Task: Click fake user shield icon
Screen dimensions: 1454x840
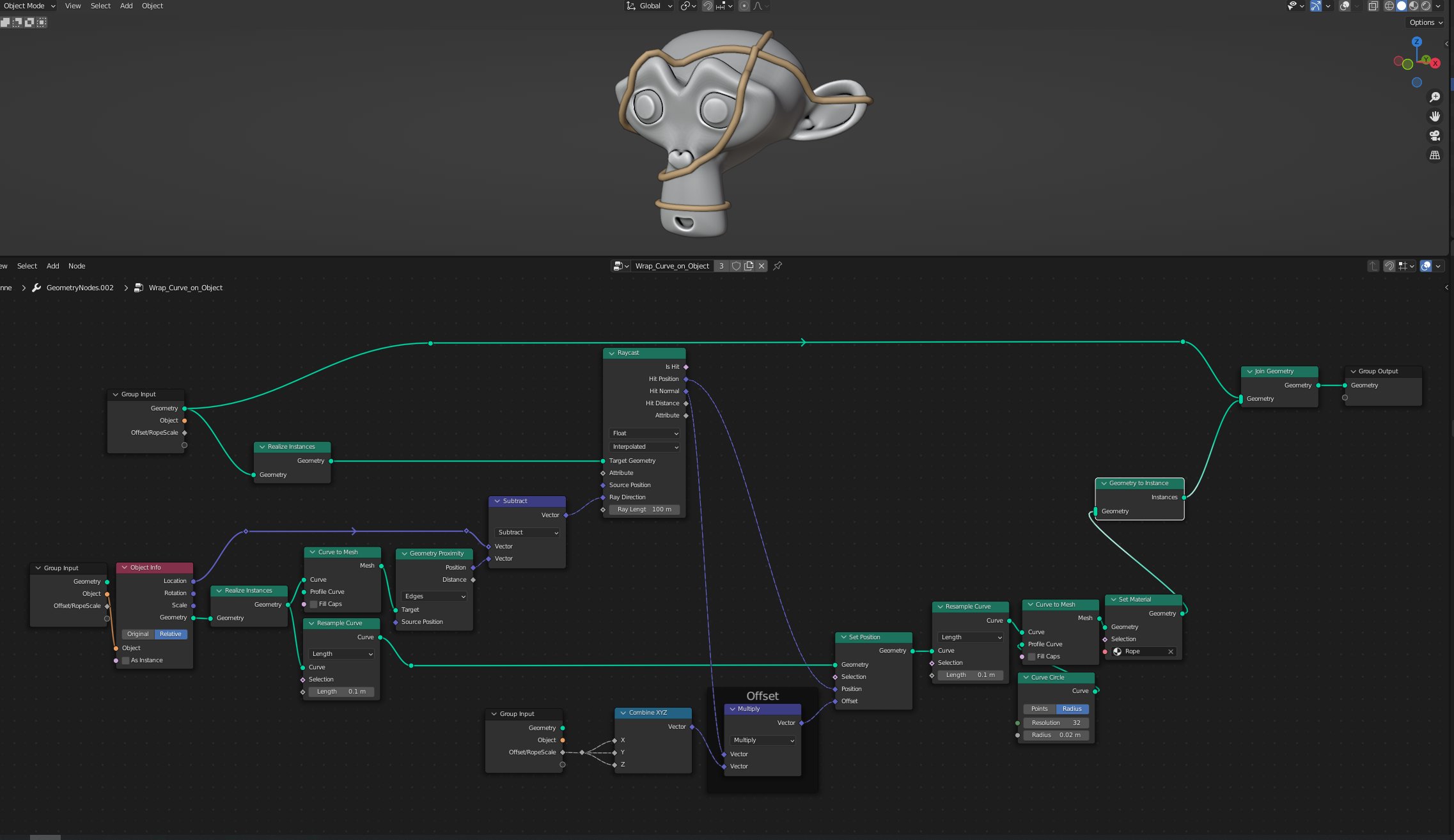Action: point(736,266)
